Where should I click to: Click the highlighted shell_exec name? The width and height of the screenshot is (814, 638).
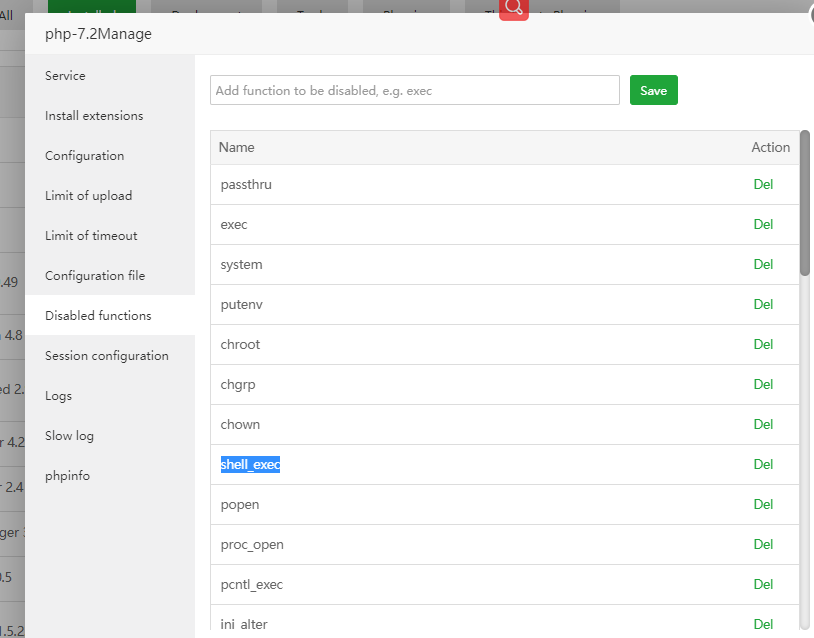click(x=250, y=464)
